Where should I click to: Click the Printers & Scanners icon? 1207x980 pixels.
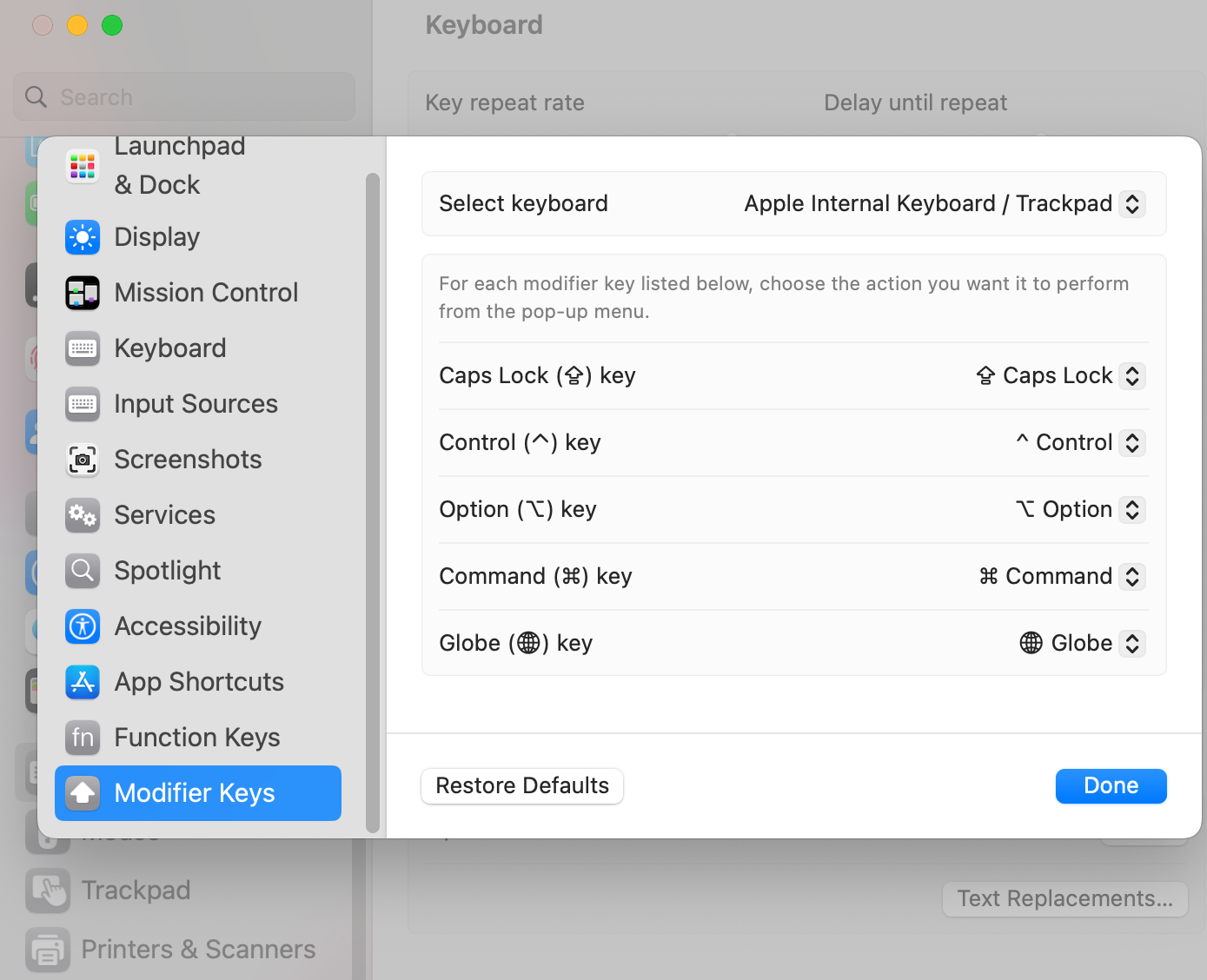[47, 950]
